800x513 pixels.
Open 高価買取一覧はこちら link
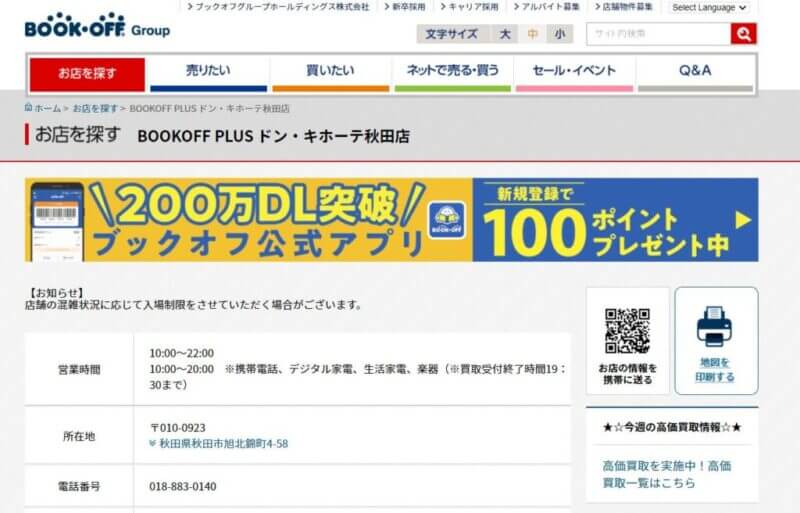tap(667, 474)
